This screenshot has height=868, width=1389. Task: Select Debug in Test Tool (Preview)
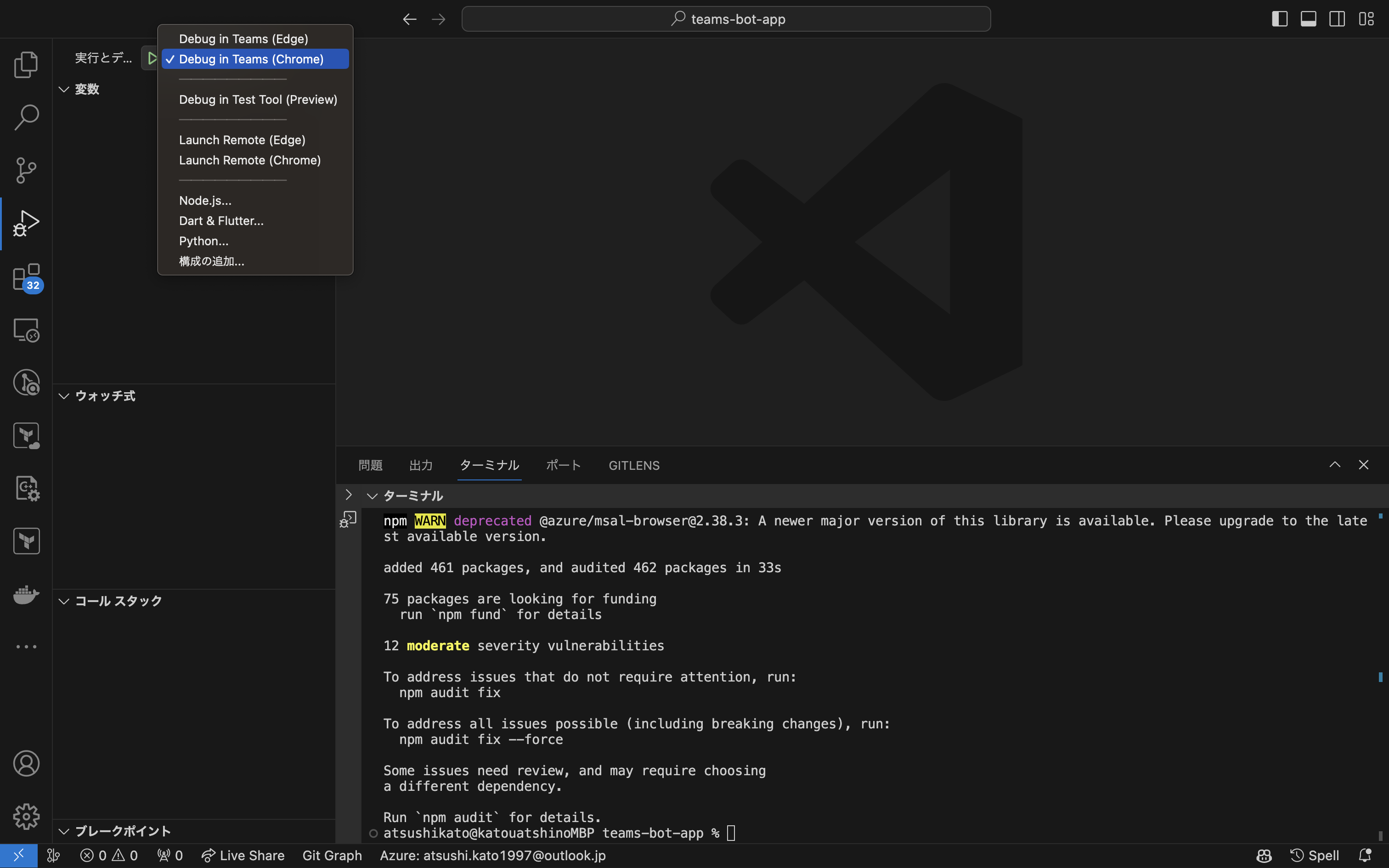click(x=255, y=99)
